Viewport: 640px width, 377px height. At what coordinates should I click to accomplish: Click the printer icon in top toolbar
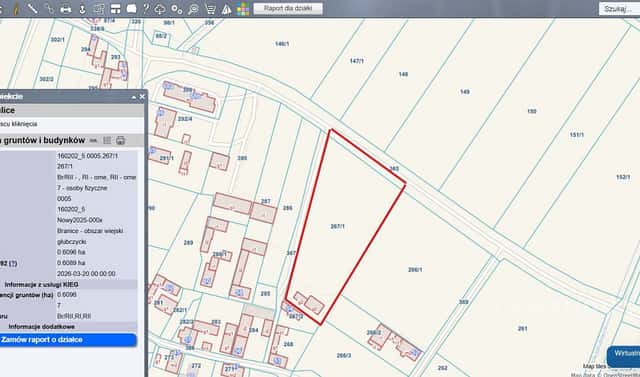(65, 9)
